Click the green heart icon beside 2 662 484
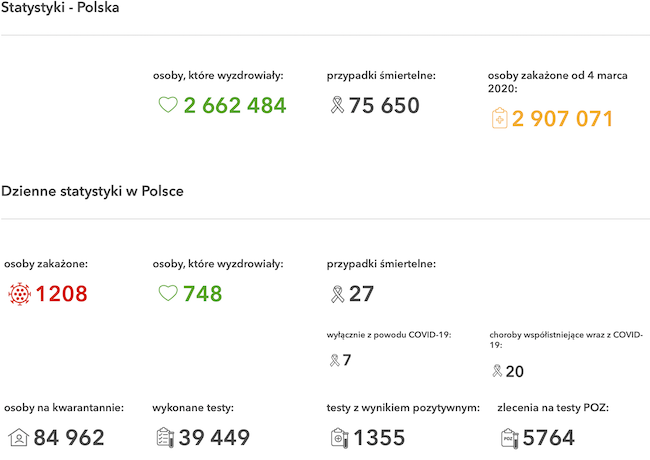This screenshot has width=650, height=460. (x=168, y=104)
